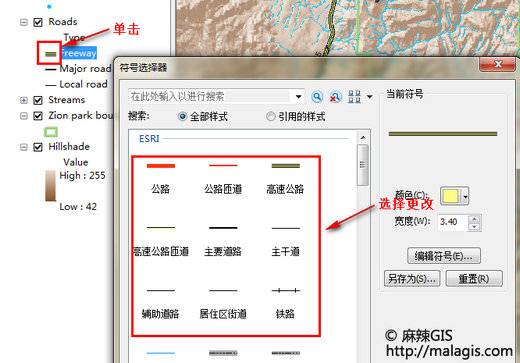Uncheck the Roads layer checkbox
Viewport: 520px width, 363px height.
tap(38, 22)
